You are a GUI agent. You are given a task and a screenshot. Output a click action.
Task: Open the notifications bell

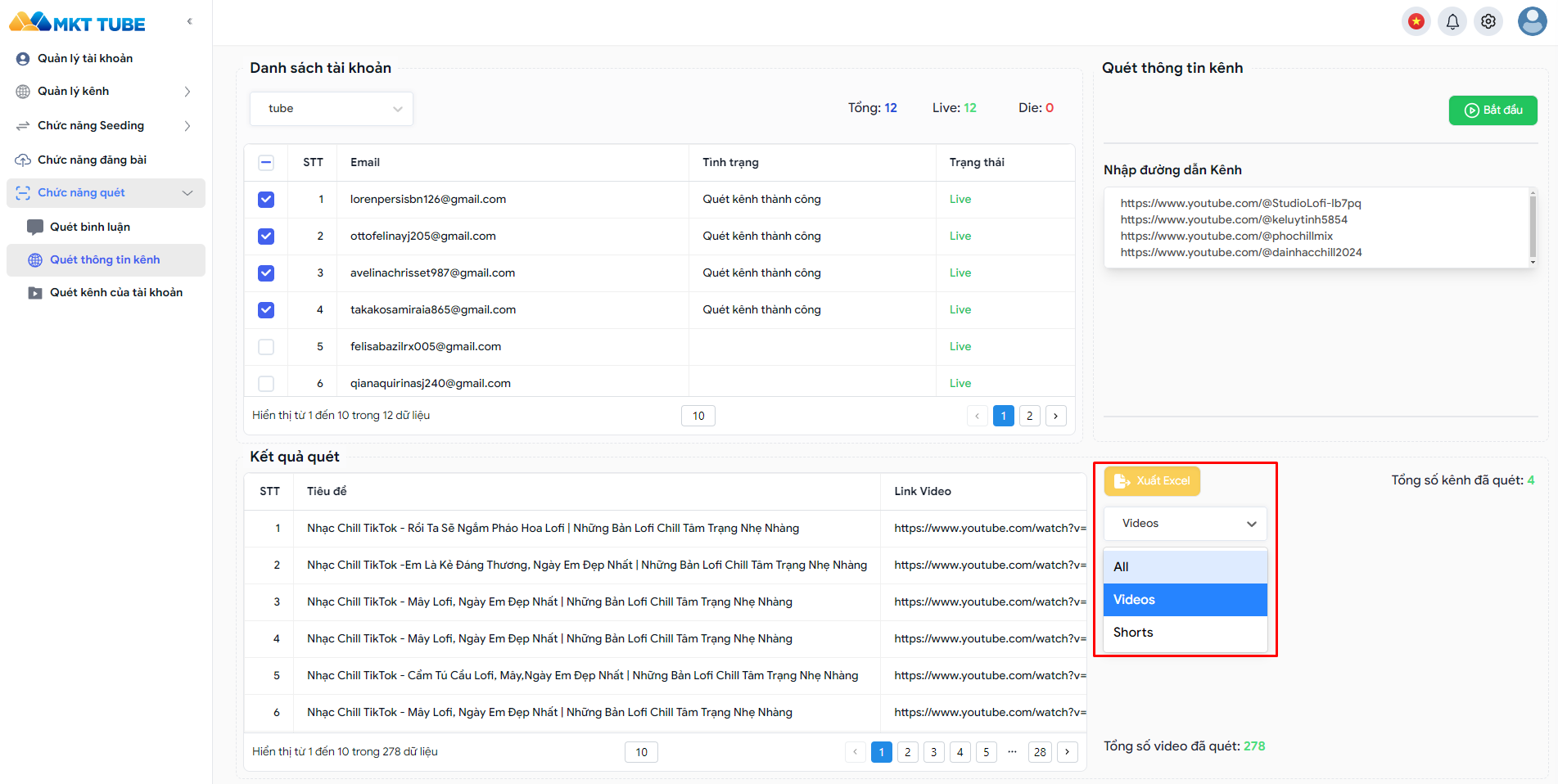click(x=1452, y=21)
